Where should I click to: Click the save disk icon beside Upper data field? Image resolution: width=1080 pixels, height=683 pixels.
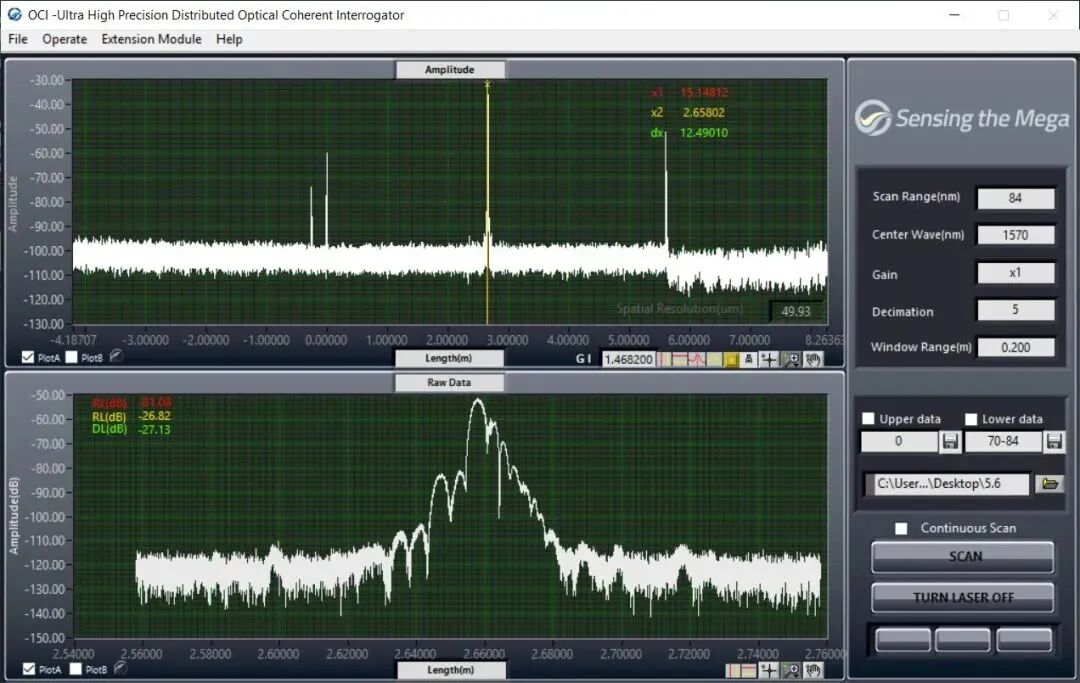pyautogui.click(x=951, y=441)
